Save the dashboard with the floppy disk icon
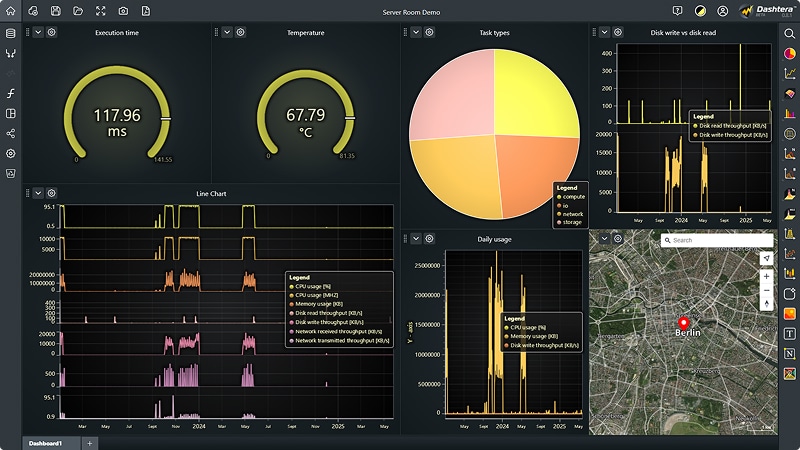Viewport: 800px width, 450px height. click(55, 11)
